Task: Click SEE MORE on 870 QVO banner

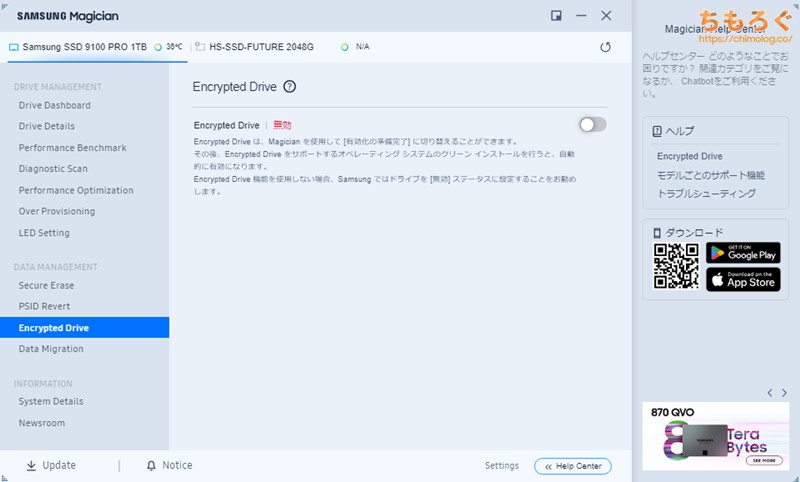Action: coord(764,460)
